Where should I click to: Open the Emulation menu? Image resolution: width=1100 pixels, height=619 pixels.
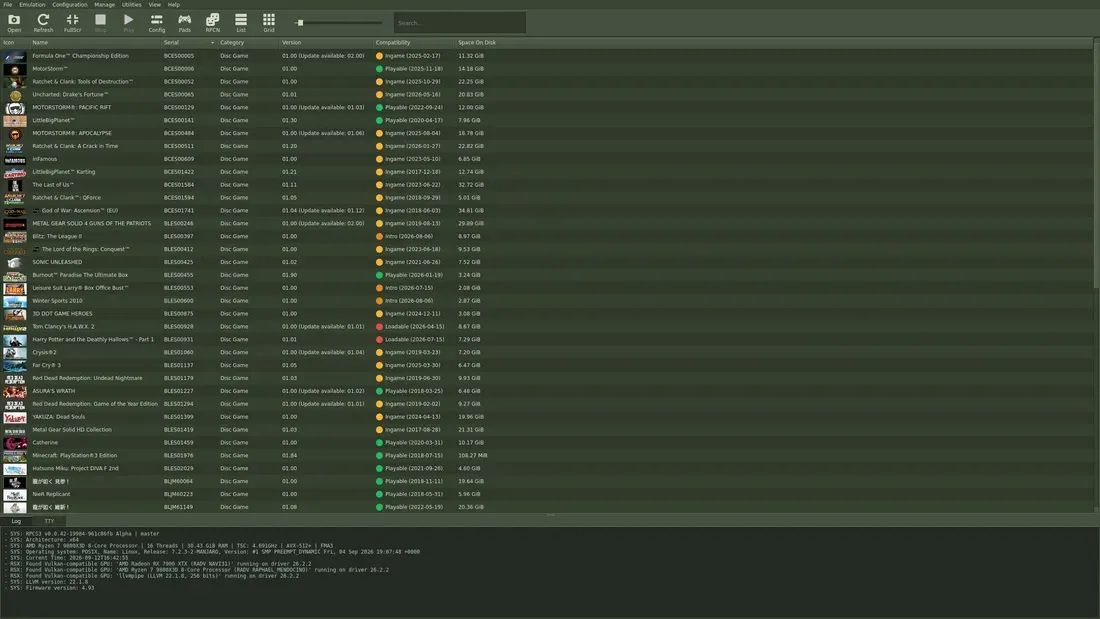pos(32,4)
